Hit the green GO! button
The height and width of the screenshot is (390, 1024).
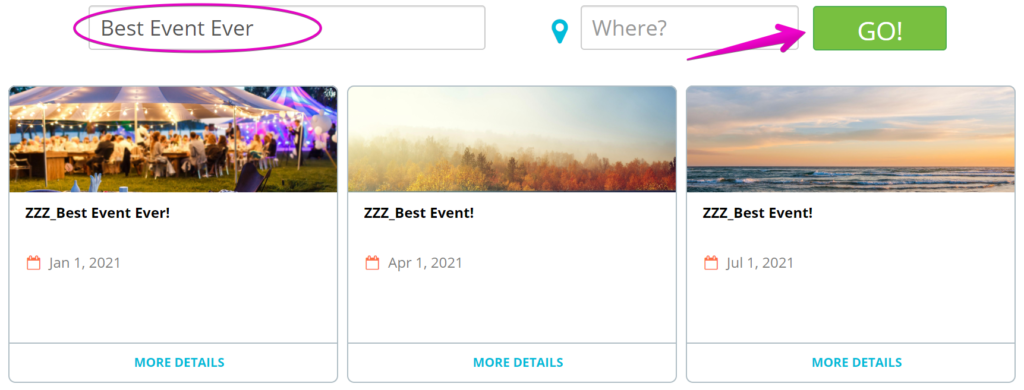point(879,28)
